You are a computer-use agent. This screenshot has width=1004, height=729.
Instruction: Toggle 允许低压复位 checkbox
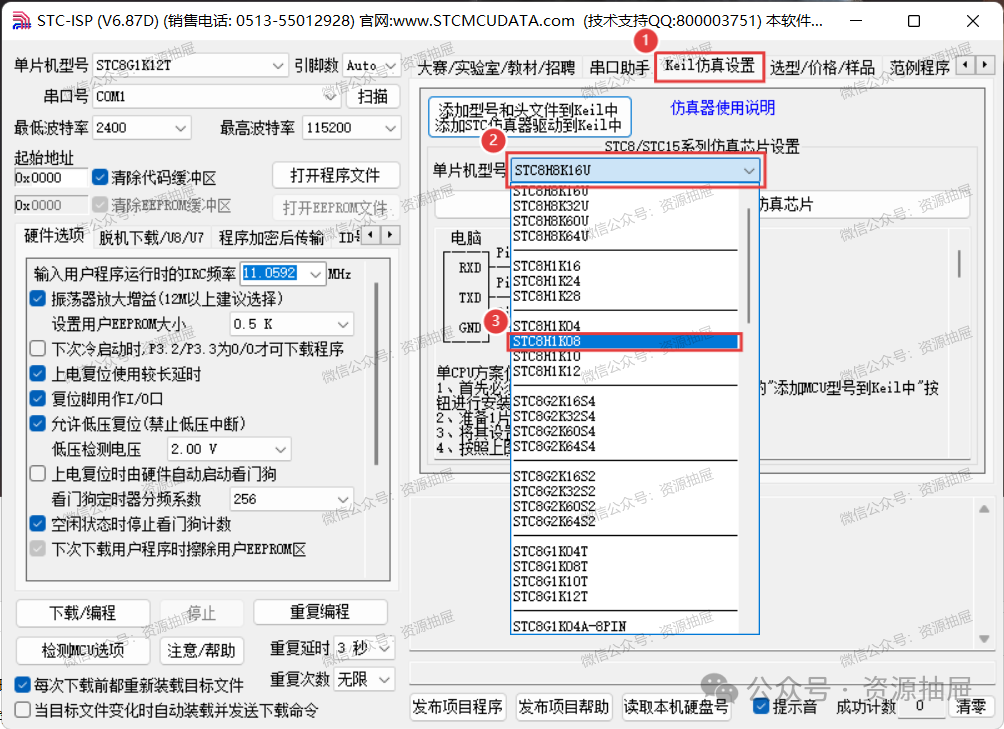[38, 424]
